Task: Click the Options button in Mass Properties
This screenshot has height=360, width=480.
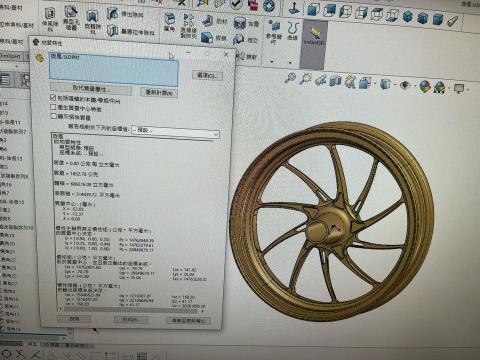Action: click(x=207, y=75)
